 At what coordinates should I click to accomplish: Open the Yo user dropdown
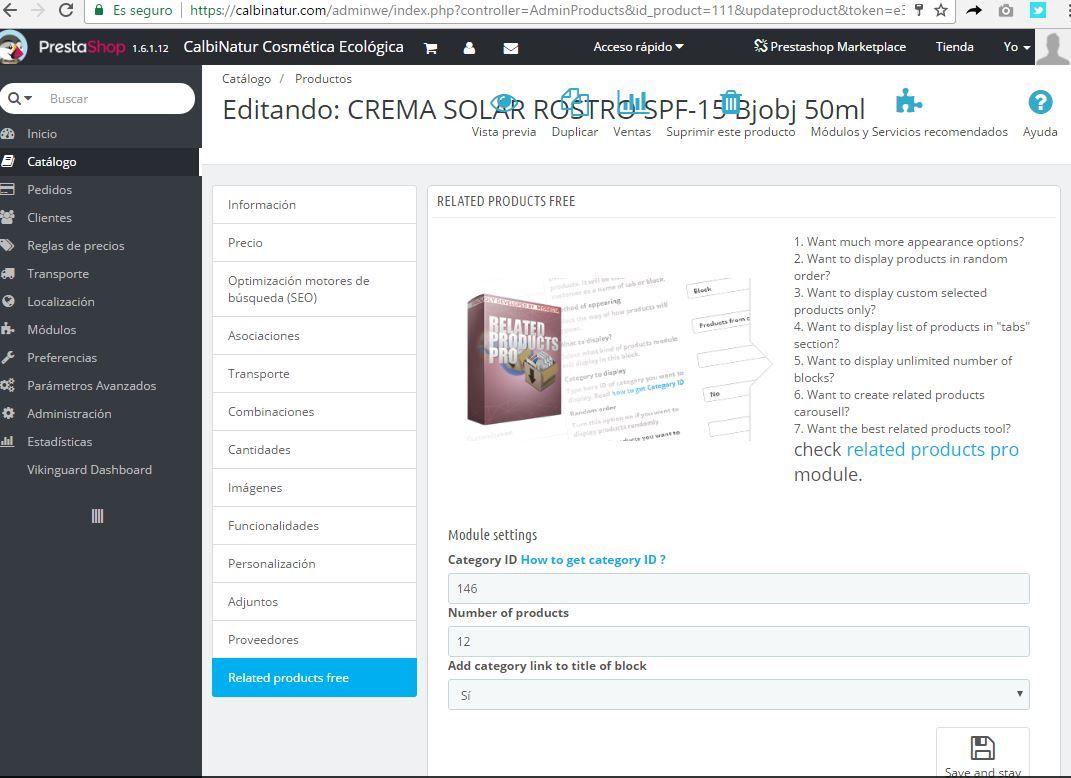click(1016, 46)
